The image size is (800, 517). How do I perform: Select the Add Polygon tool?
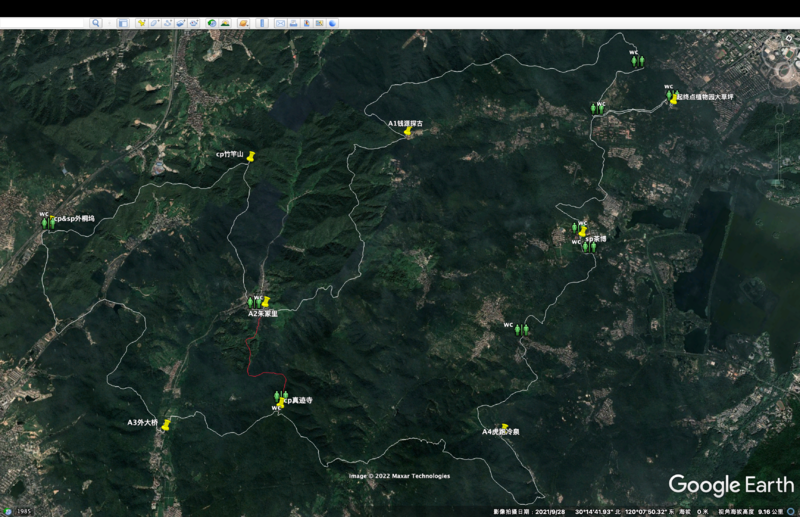coord(155,22)
